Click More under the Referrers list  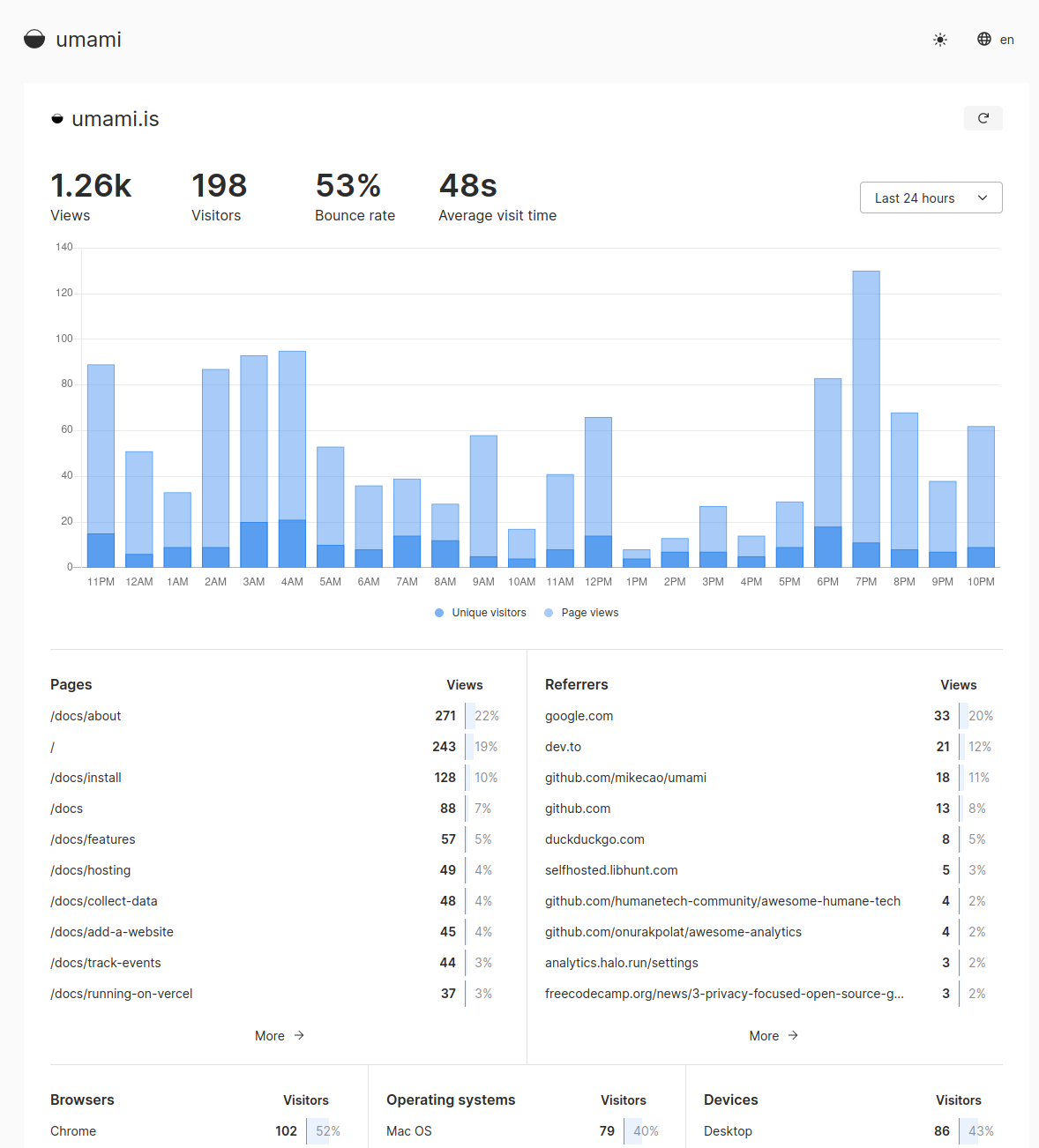[x=774, y=1036]
